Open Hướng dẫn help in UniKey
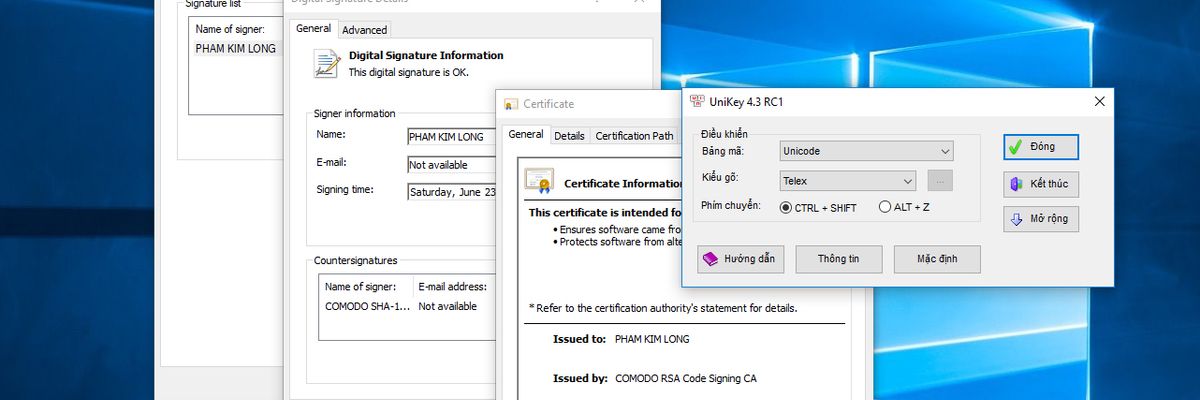The width and height of the screenshot is (1200, 400). pyautogui.click(x=740, y=259)
